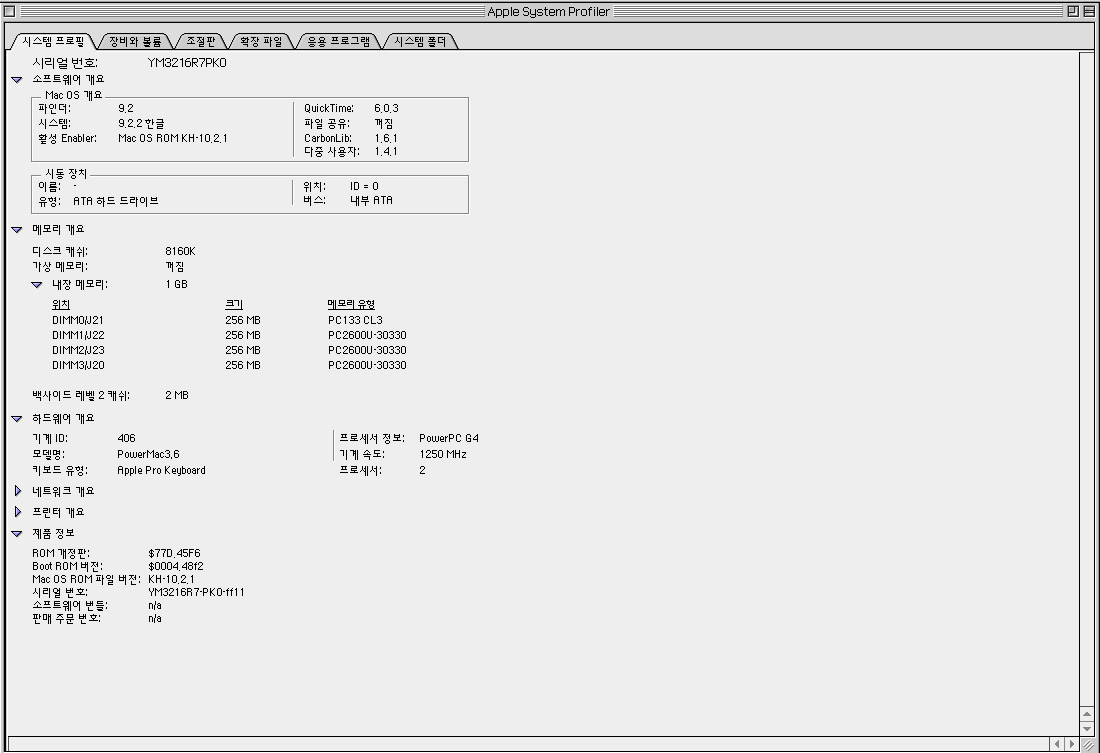
Task: Open the 조절판 tab
Action: point(202,42)
